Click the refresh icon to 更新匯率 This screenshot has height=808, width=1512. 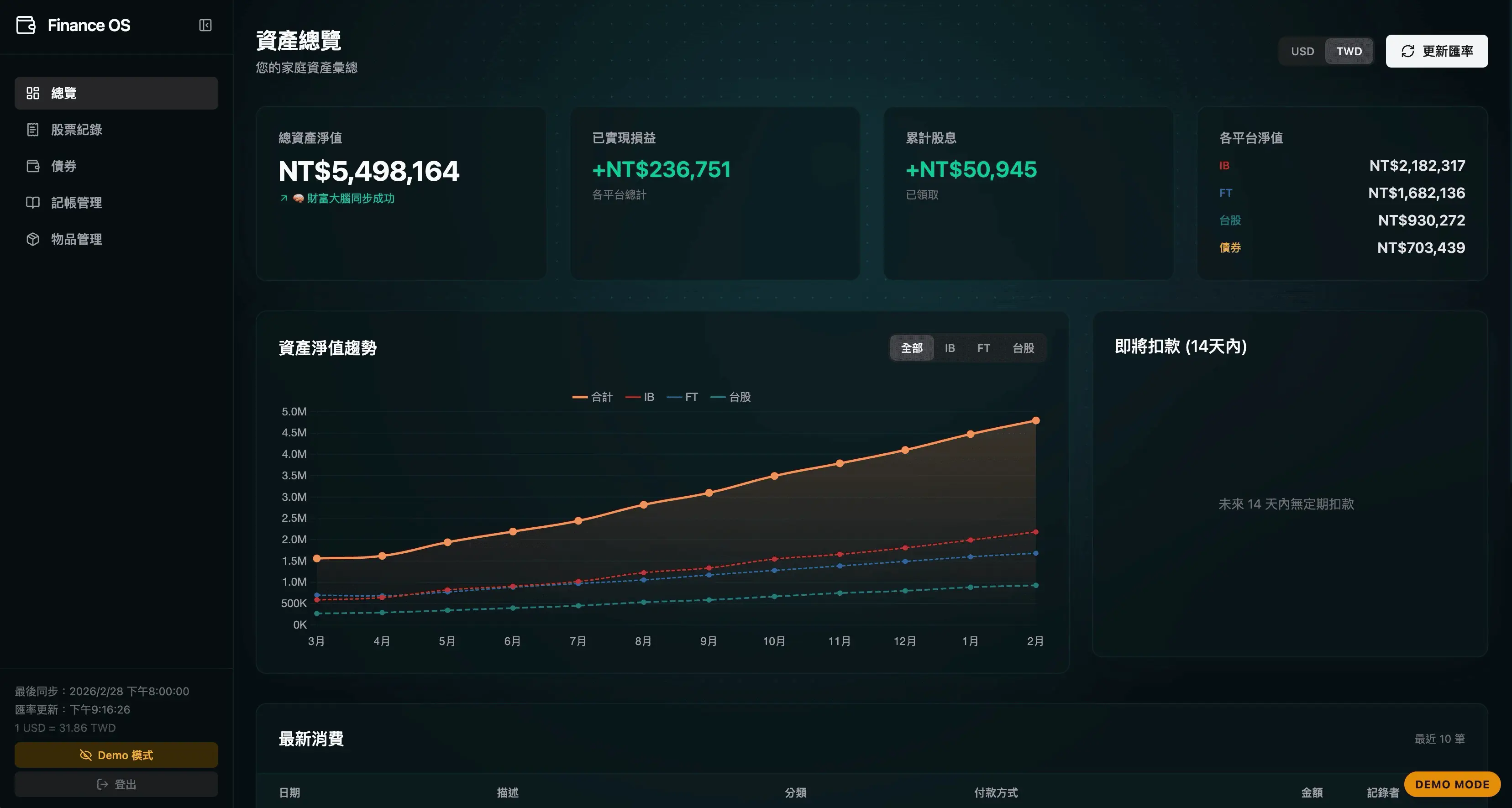tap(1407, 51)
